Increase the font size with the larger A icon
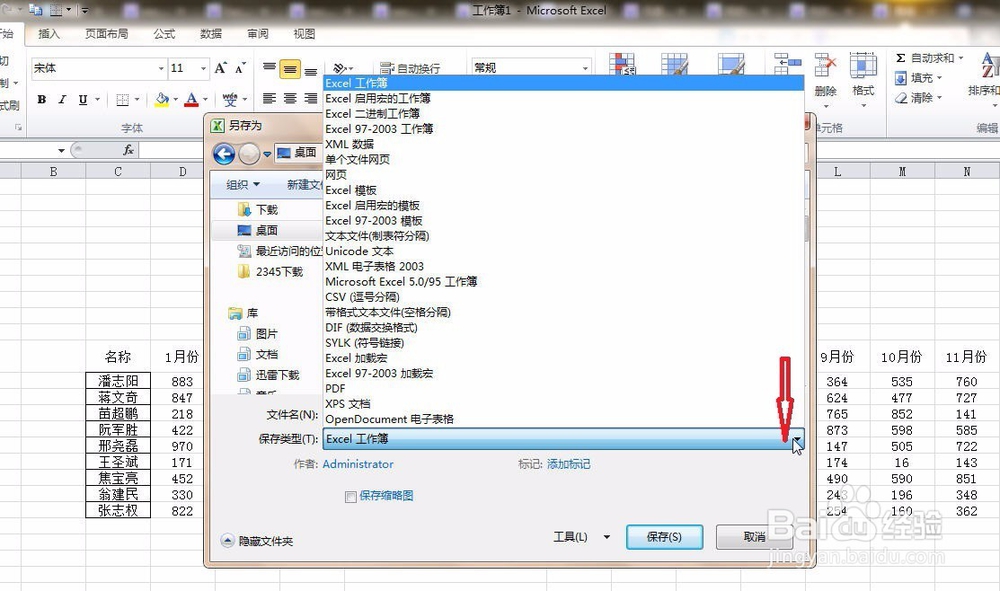 [220, 68]
